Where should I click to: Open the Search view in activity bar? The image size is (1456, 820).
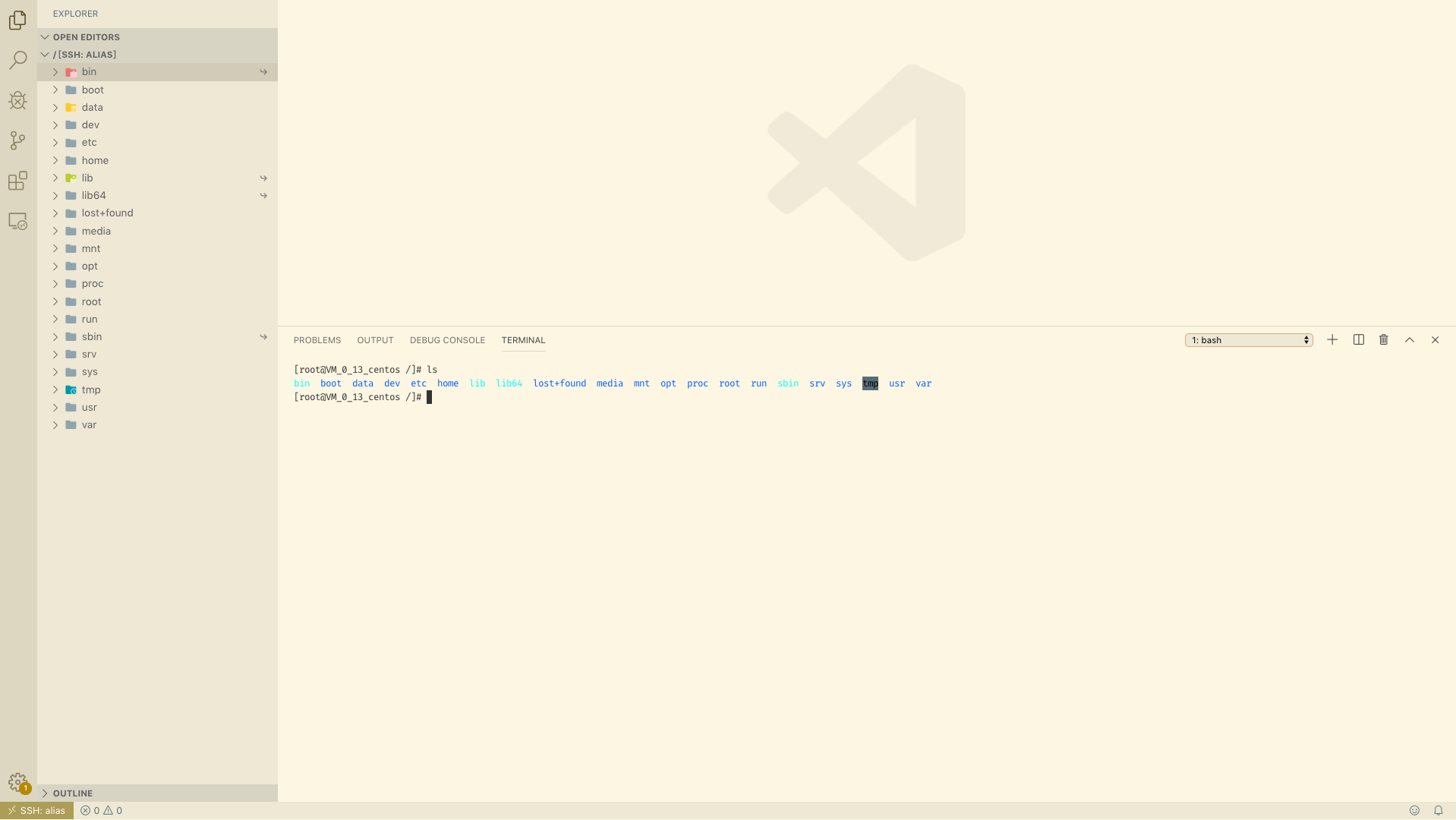click(17, 60)
